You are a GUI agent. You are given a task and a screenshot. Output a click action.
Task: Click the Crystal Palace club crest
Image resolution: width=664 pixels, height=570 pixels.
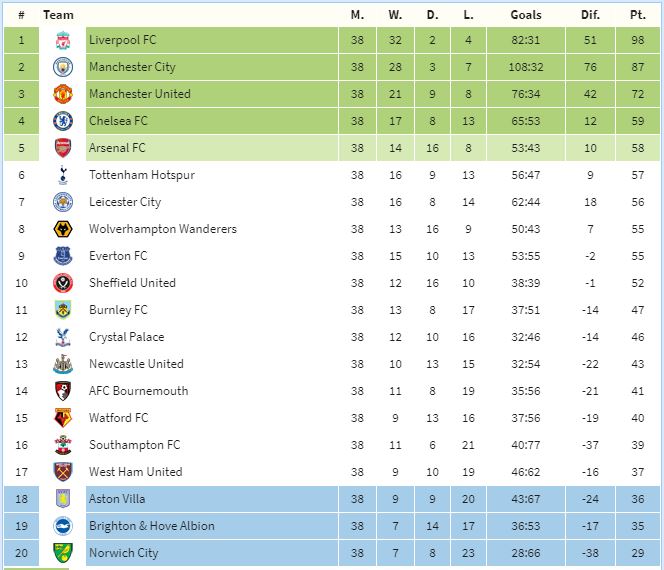[x=63, y=338]
